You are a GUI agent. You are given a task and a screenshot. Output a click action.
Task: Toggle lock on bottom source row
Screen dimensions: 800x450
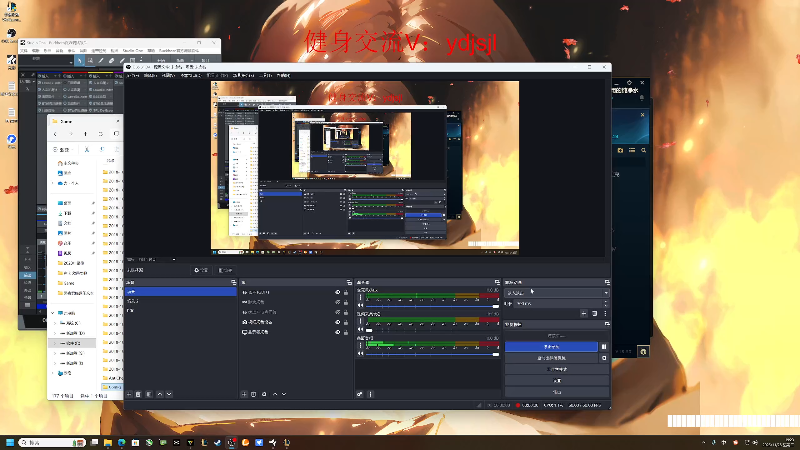pyautogui.click(x=346, y=332)
